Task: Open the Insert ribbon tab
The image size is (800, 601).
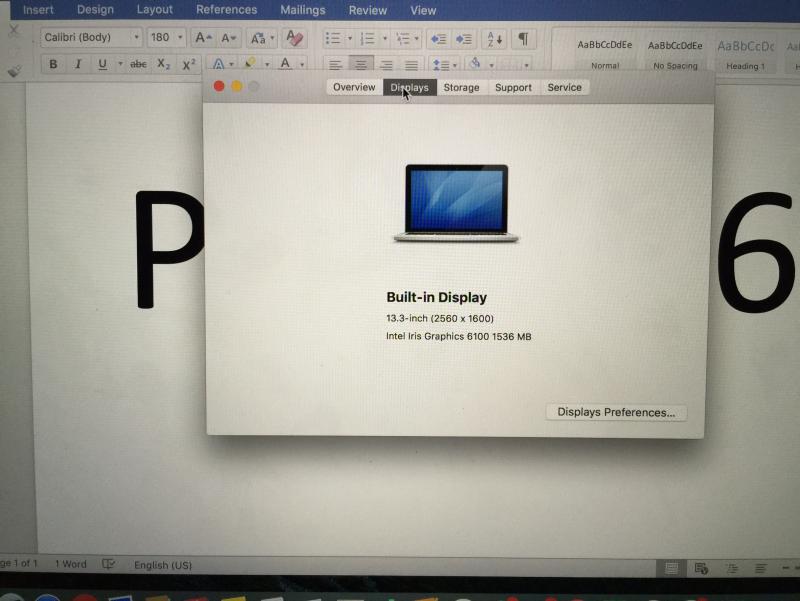Action: pos(38,10)
